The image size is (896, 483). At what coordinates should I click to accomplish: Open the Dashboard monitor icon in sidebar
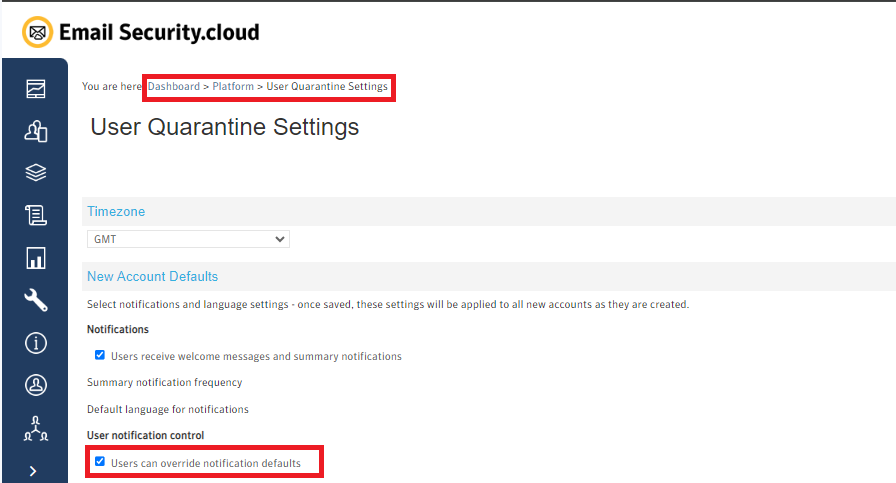(x=36, y=89)
